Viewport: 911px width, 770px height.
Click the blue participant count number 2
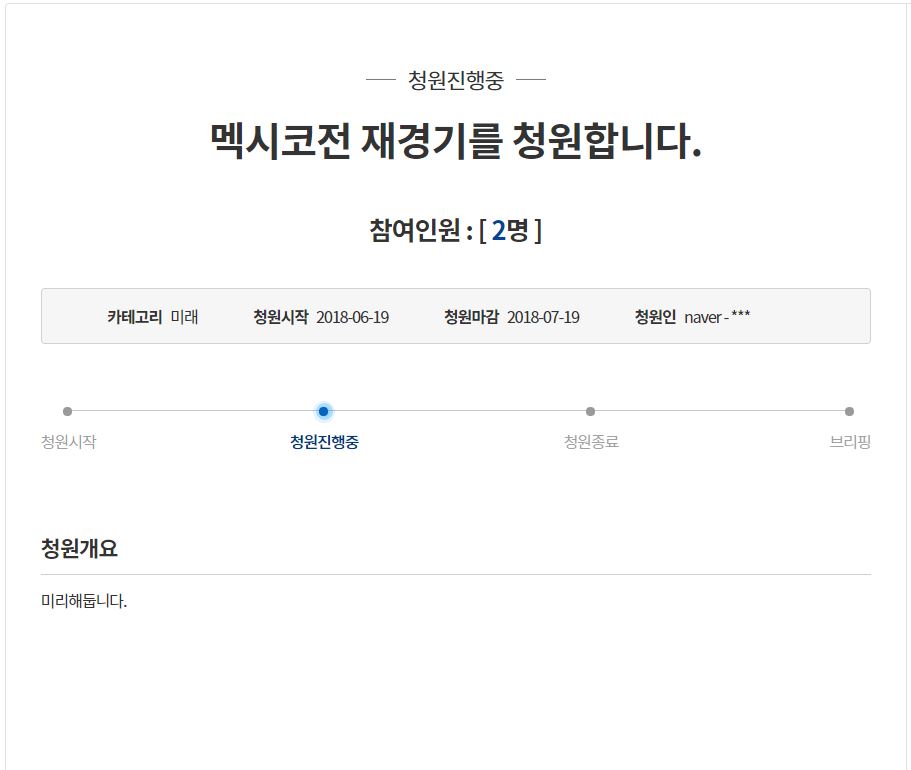tap(498, 231)
